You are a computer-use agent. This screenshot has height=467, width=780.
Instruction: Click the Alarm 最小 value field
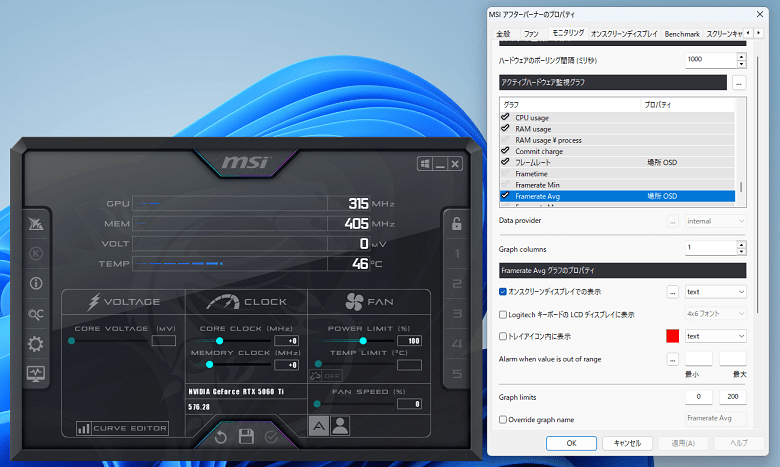click(x=698, y=359)
